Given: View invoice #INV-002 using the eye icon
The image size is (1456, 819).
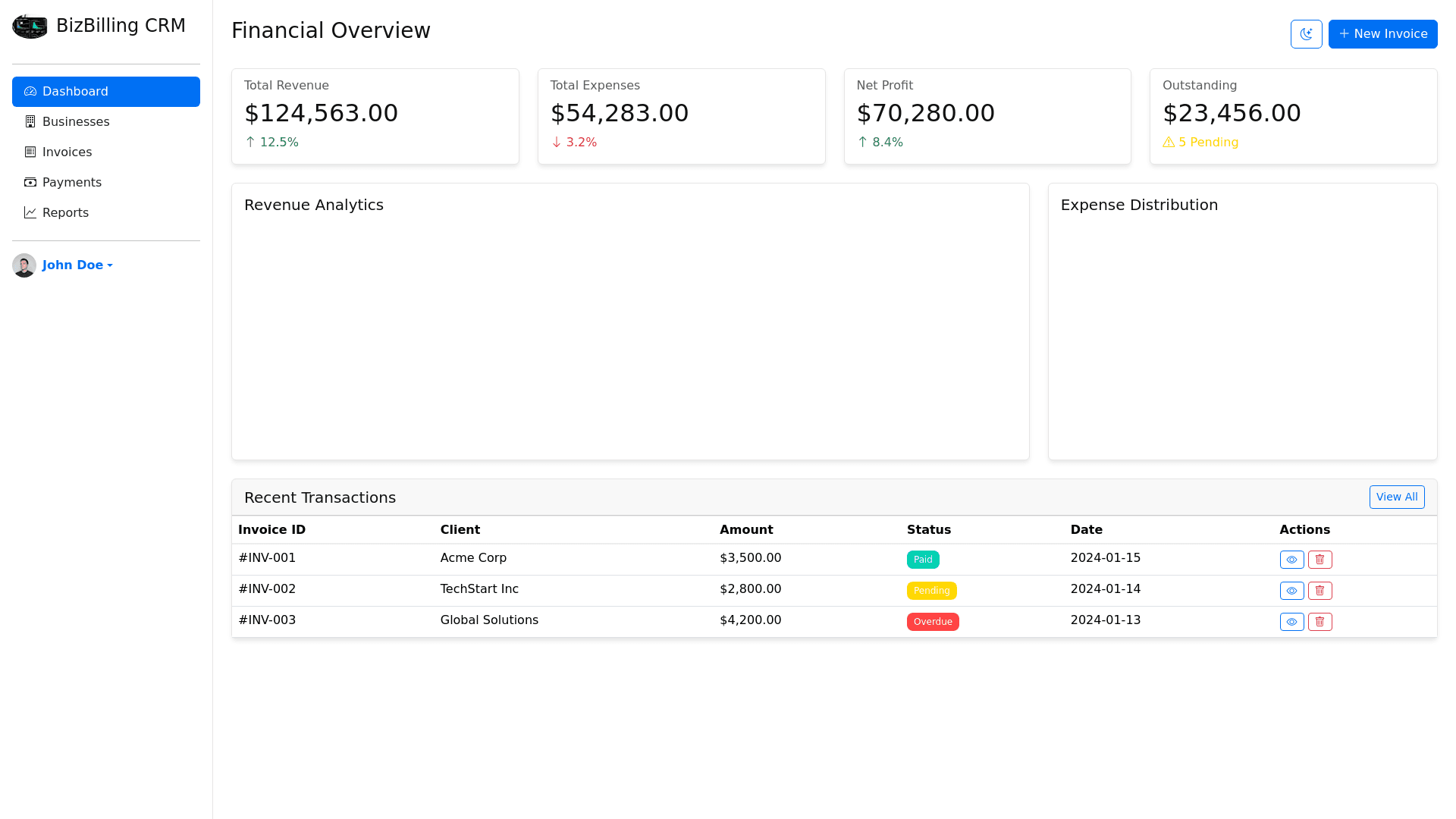Looking at the screenshot, I should tap(1291, 591).
